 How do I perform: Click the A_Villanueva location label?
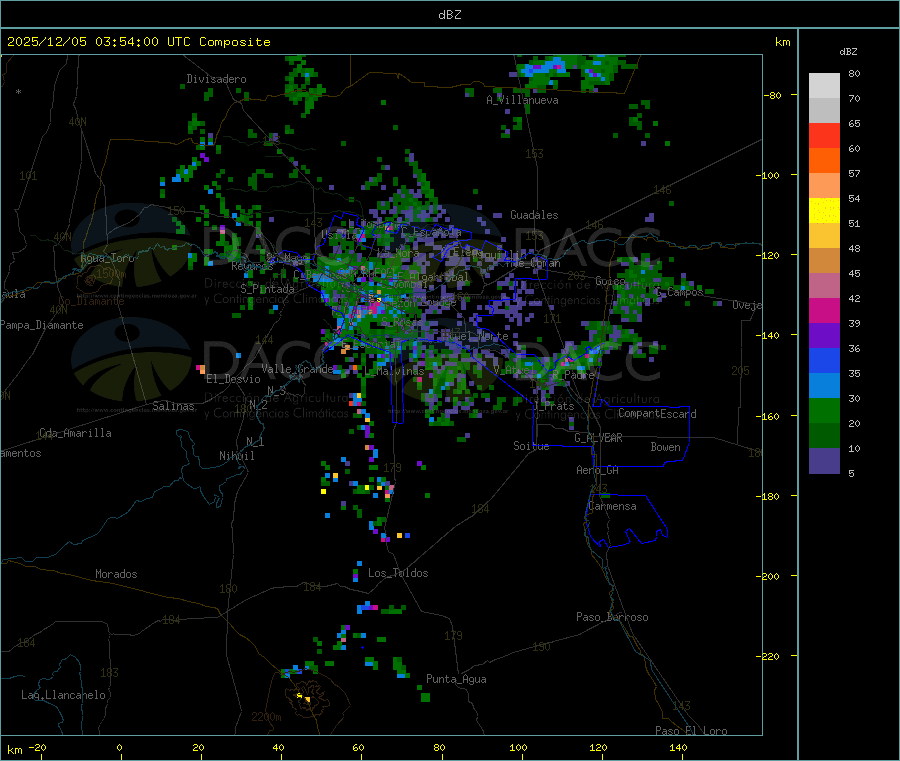coord(522,100)
